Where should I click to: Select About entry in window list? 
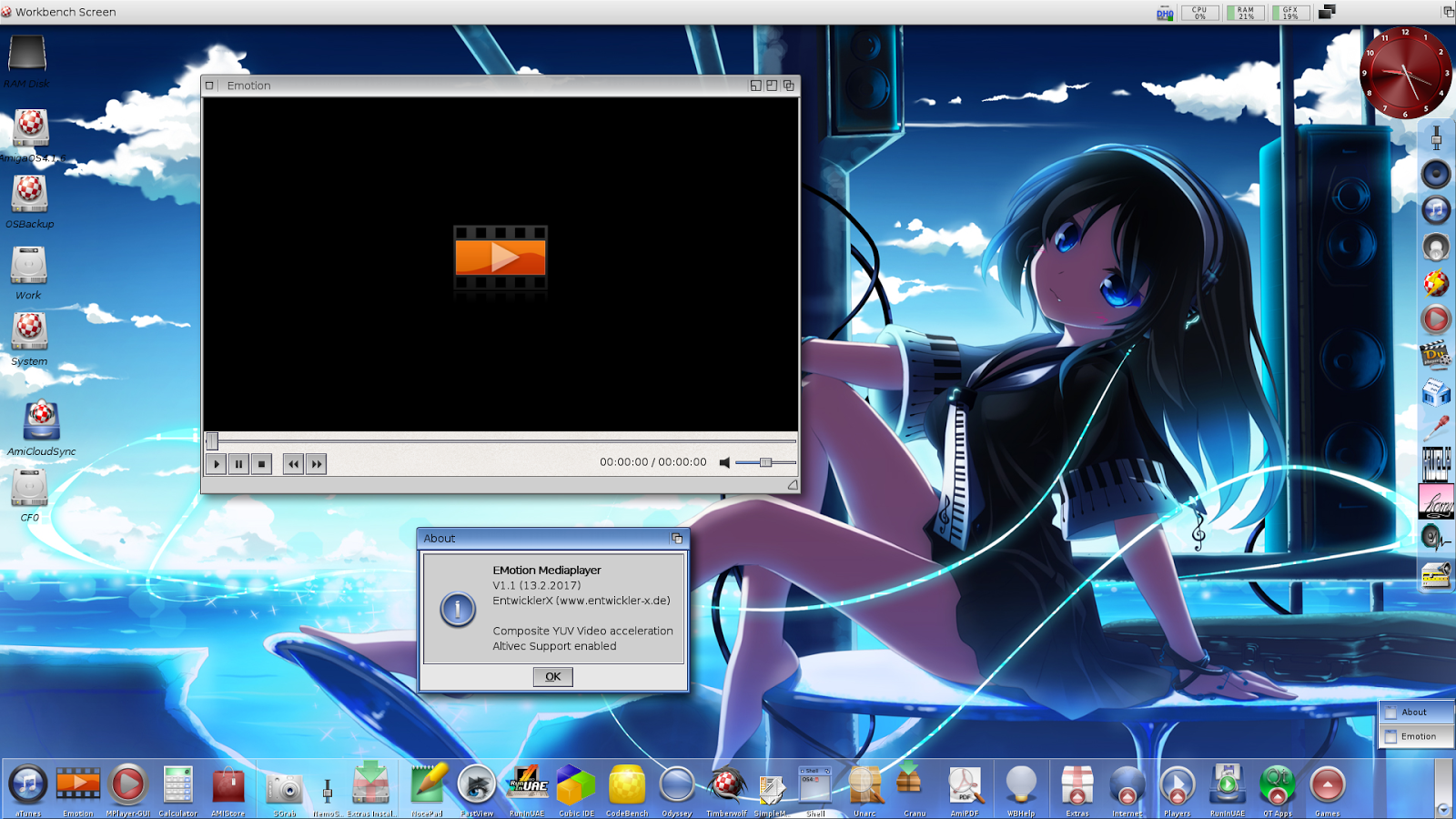tap(1416, 713)
